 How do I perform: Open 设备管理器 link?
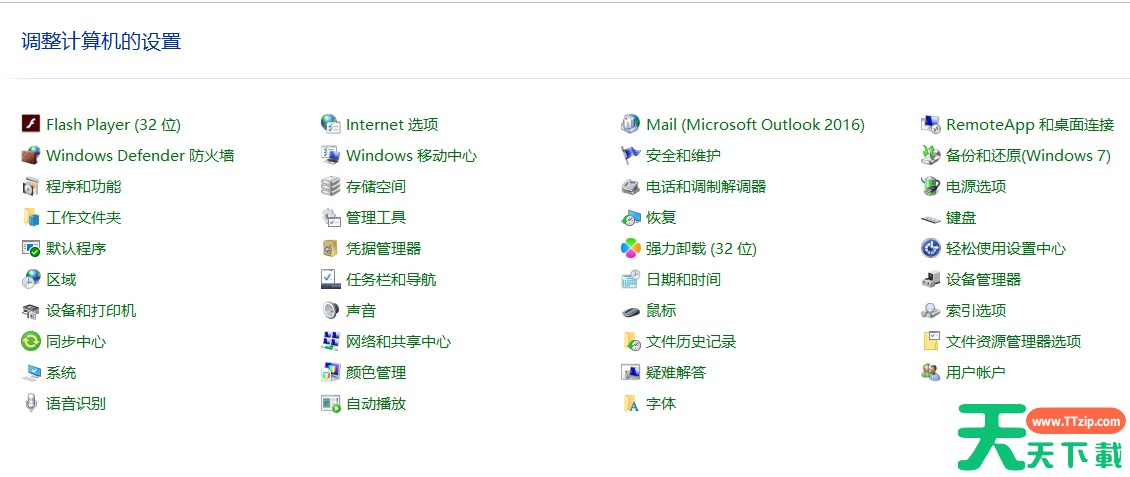coord(984,279)
